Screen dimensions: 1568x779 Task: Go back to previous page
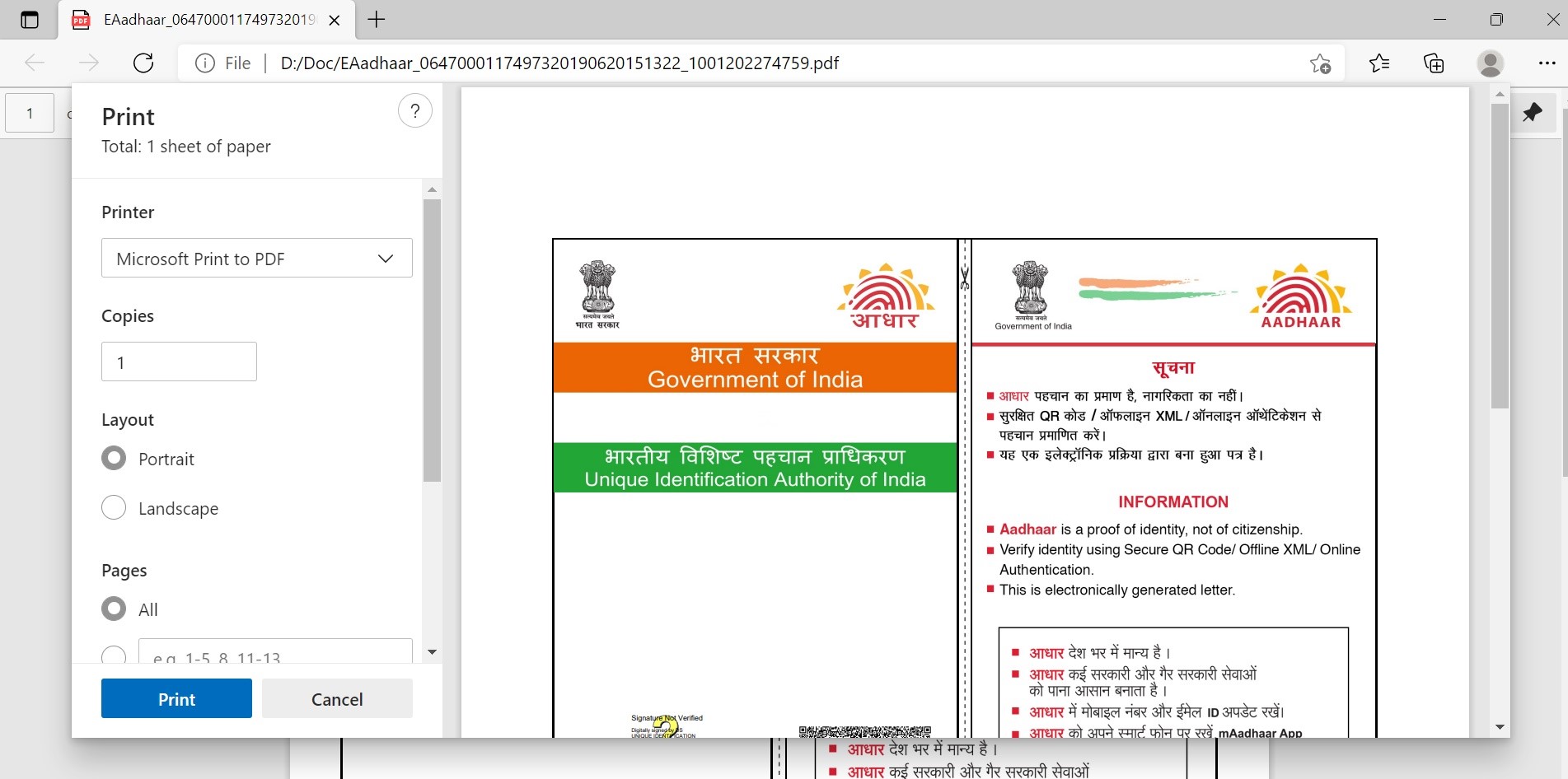point(35,63)
